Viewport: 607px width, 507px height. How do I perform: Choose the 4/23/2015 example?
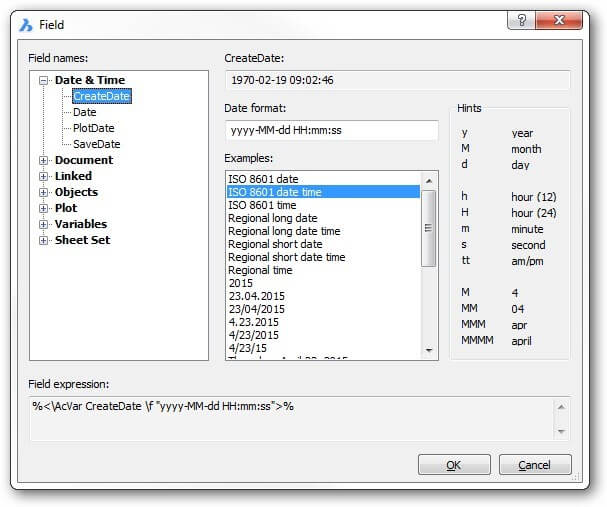coord(323,335)
